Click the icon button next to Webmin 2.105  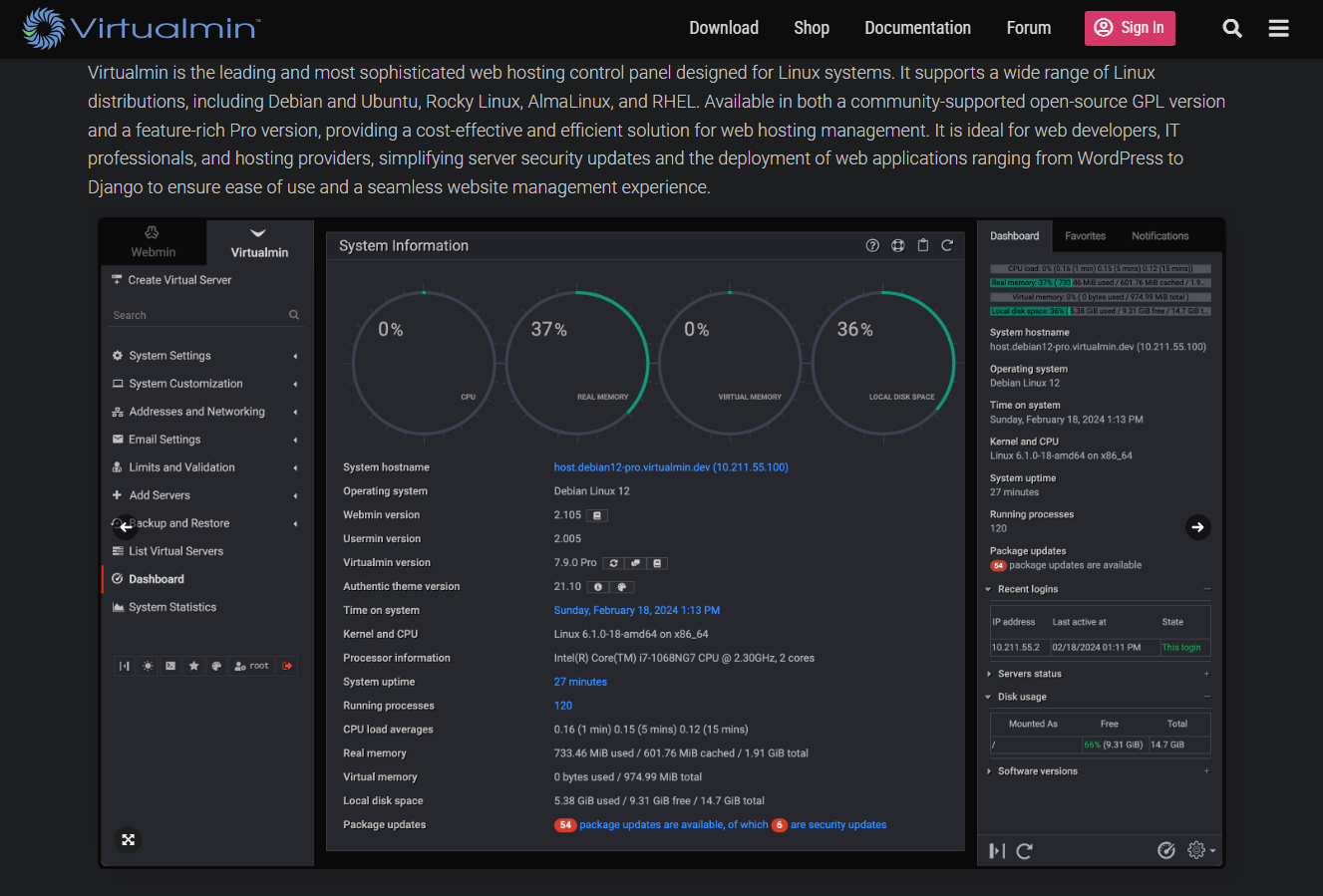(x=596, y=515)
